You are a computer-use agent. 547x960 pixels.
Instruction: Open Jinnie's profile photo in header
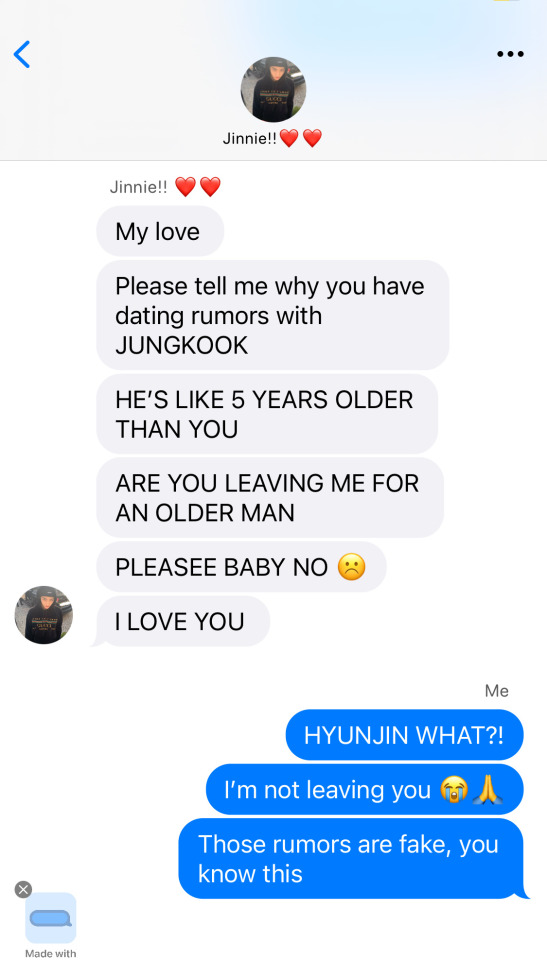273,89
